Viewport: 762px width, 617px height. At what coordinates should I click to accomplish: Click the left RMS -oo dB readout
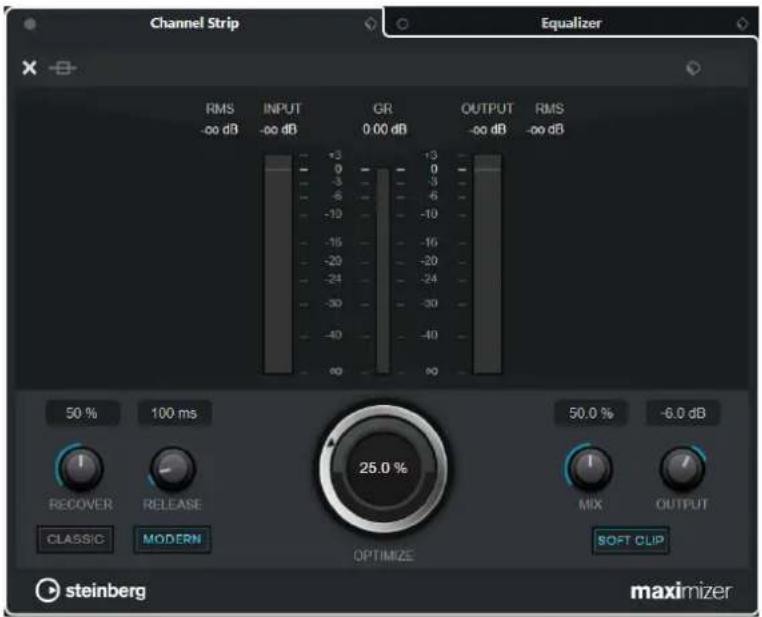[x=220, y=130]
